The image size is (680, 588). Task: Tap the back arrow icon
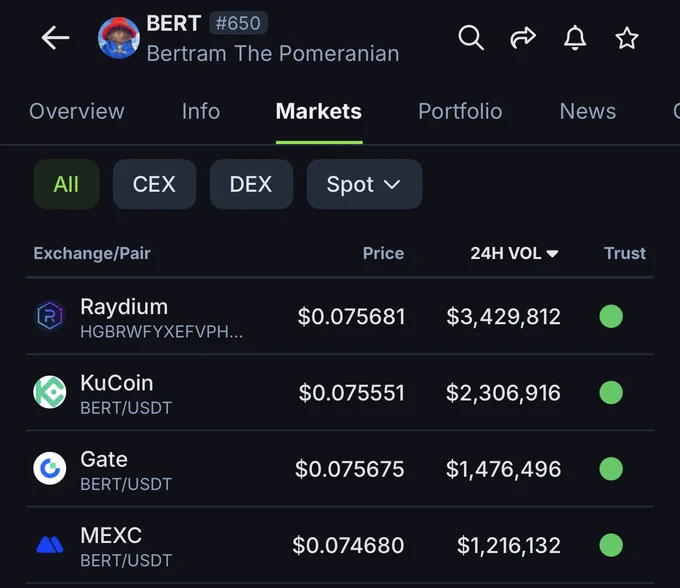(x=55, y=38)
